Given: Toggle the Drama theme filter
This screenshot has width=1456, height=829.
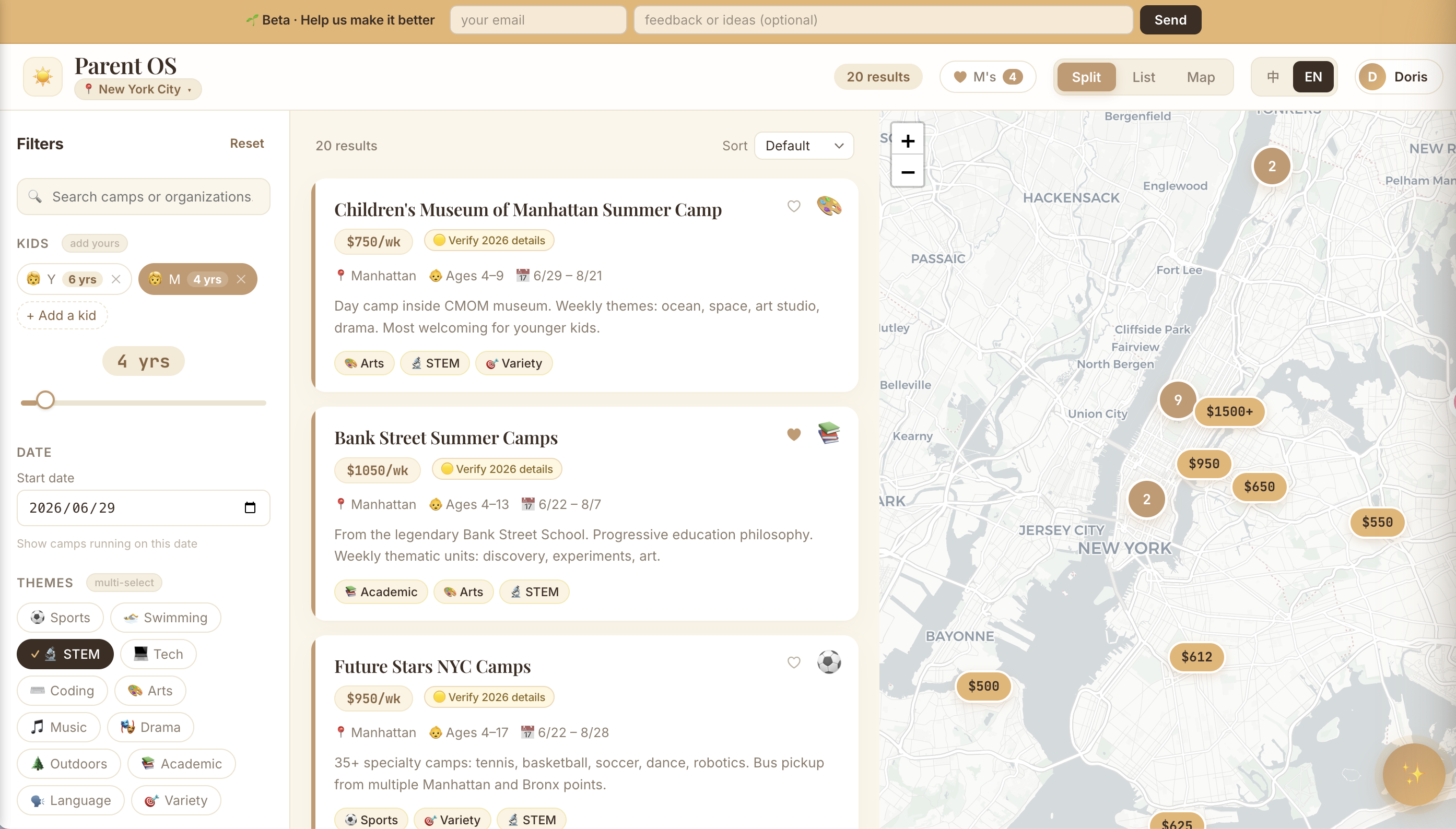Looking at the screenshot, I should (x=150, y=727).
